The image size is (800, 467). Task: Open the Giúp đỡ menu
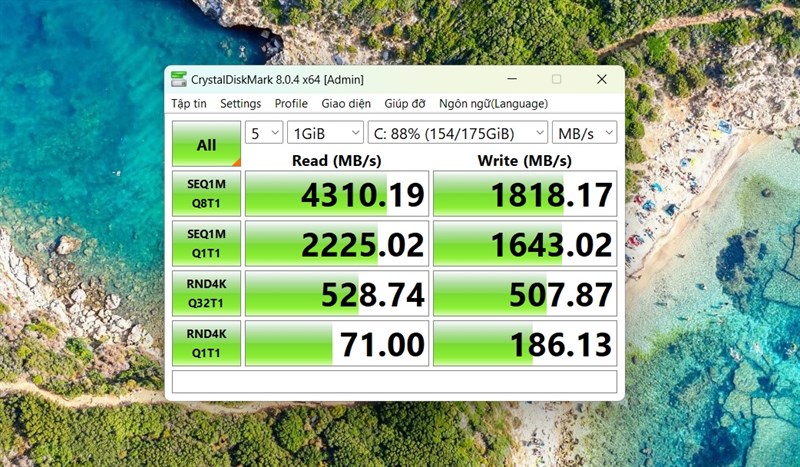point(405,104)
